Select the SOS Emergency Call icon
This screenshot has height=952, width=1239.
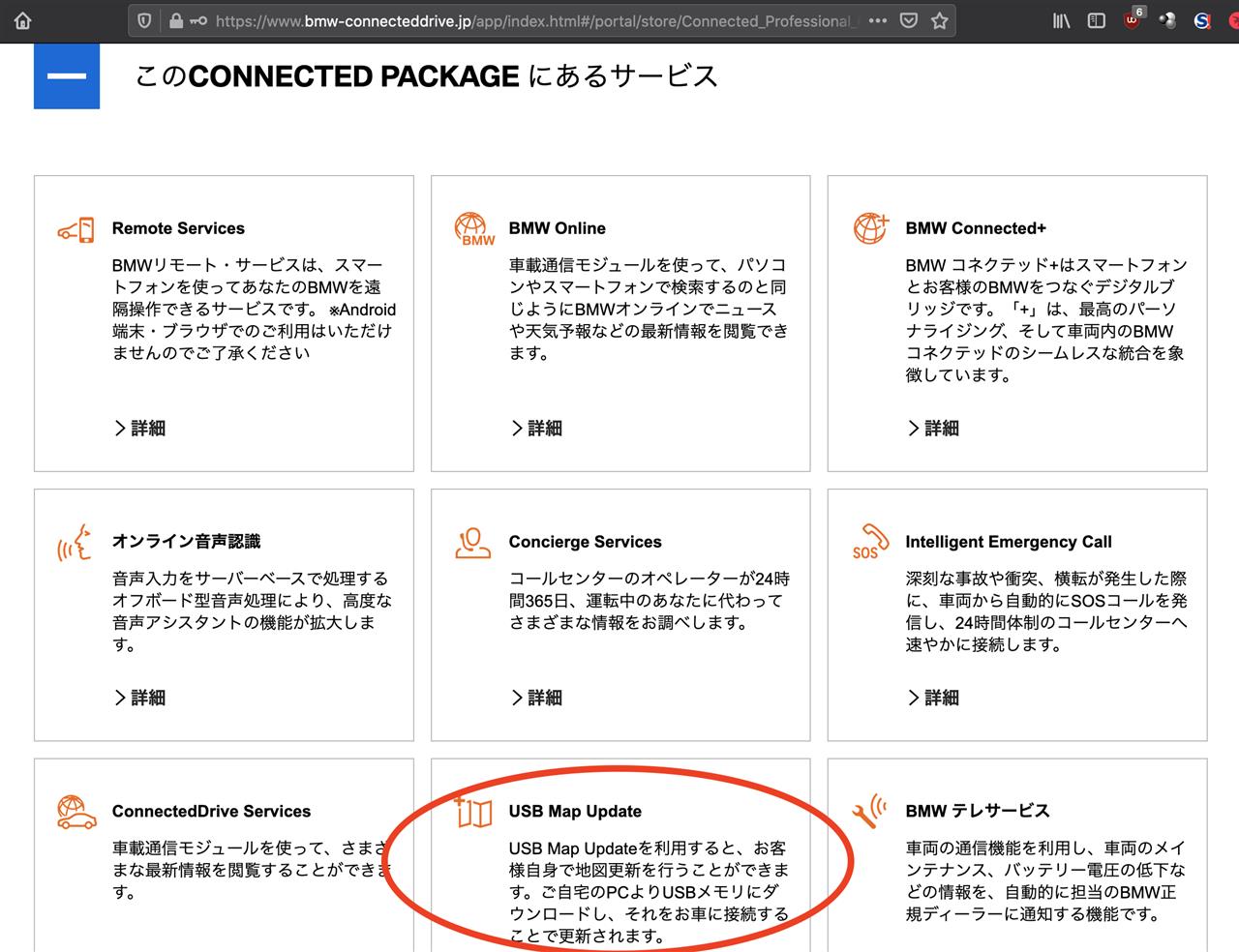(870, 542)
